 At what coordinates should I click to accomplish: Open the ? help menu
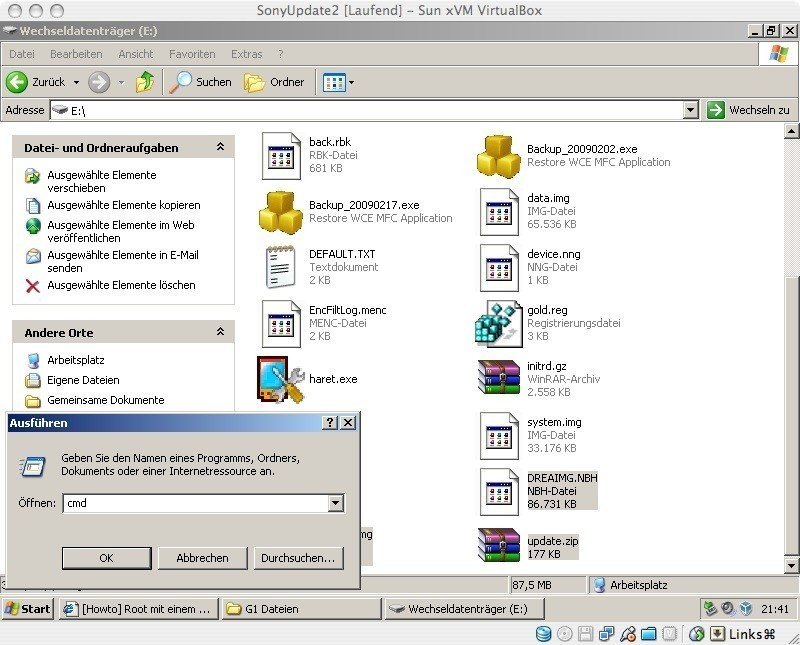click(x=281, y=54)
